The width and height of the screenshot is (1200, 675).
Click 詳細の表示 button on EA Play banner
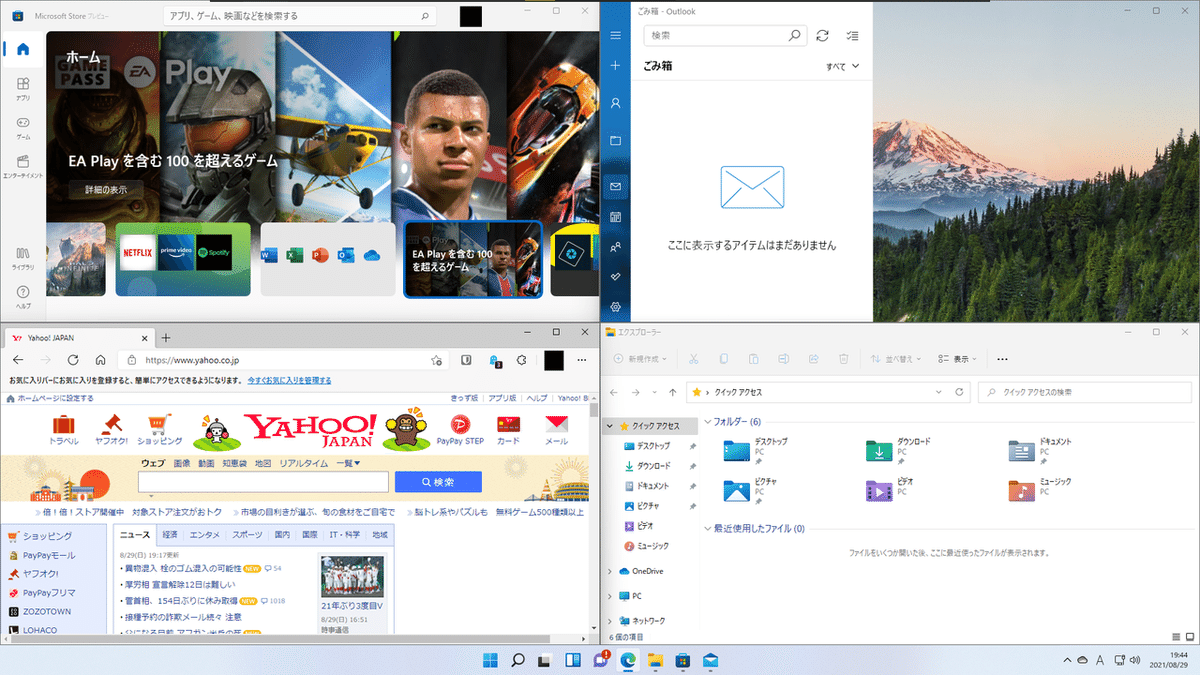[x=106, y=189]
